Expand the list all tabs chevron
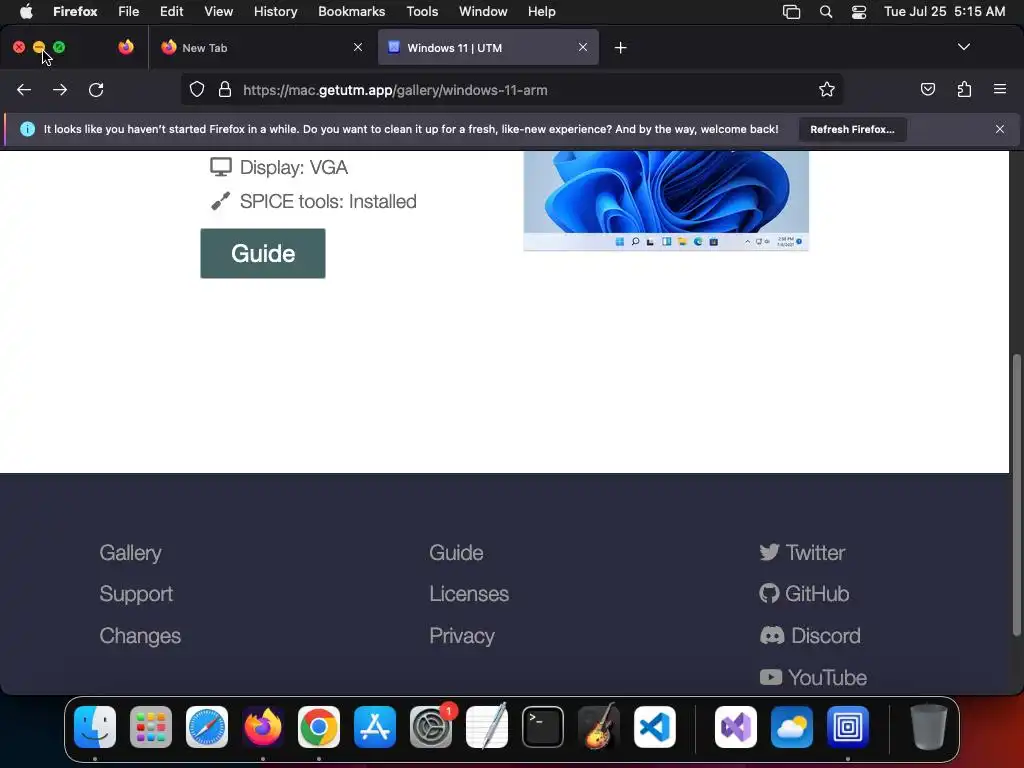This screenshot has width=1024, height=768. (x=963, y=47)
